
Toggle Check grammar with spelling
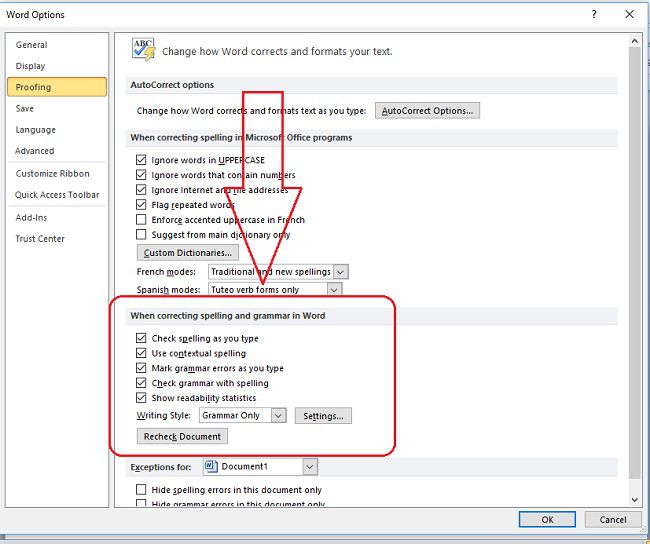point(141,383)
